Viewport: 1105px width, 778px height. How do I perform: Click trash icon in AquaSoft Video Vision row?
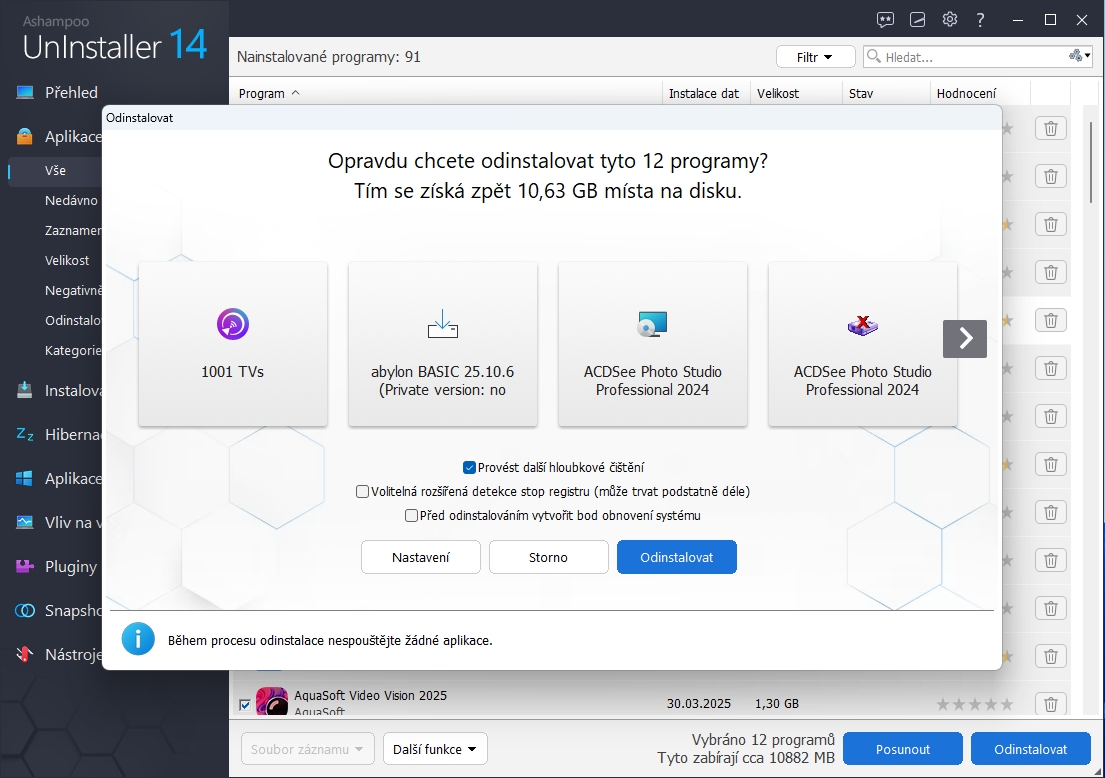click(x=1050, y=703)
